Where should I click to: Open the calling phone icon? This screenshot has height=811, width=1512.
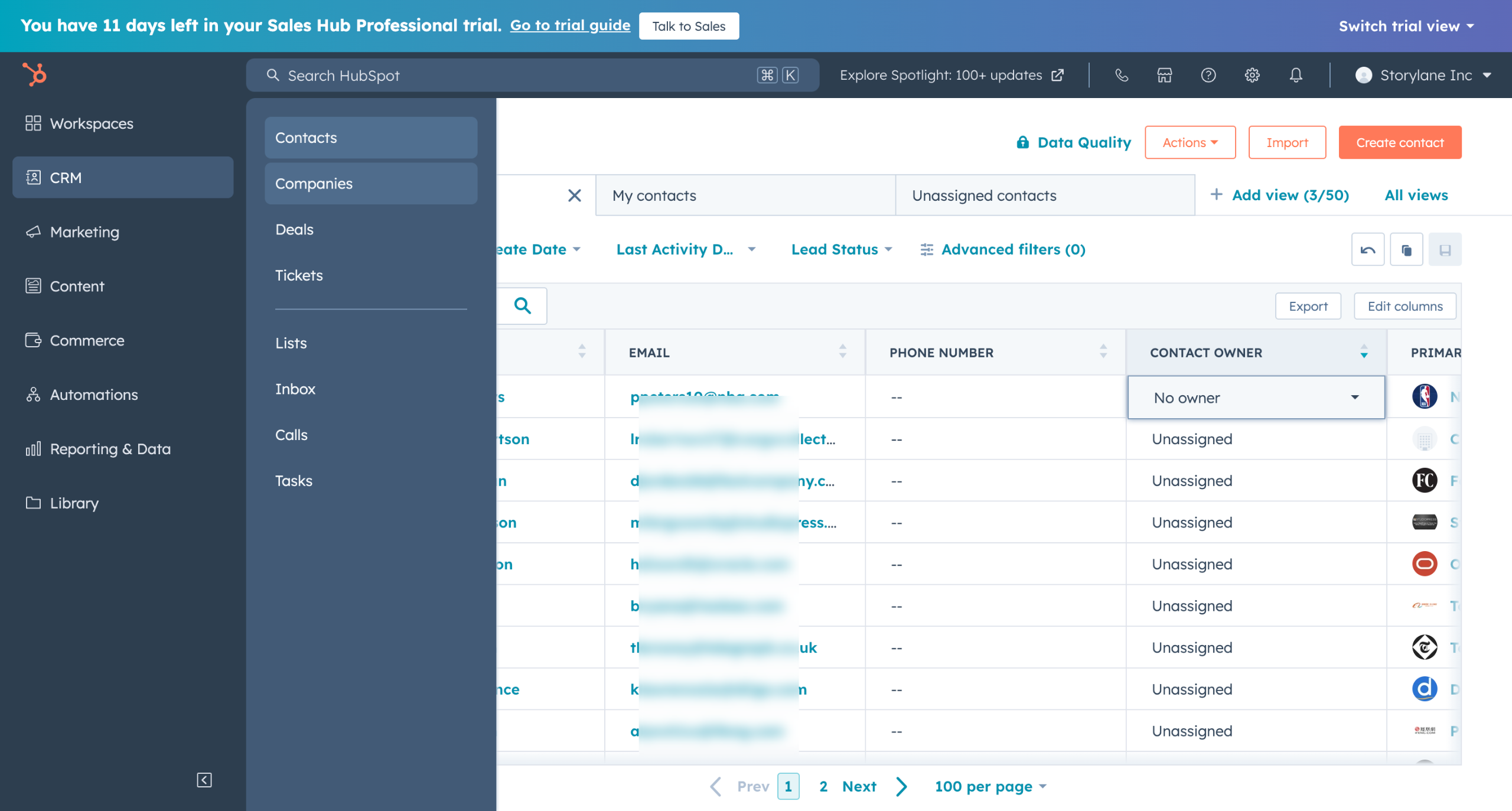tap(1121, 75)
